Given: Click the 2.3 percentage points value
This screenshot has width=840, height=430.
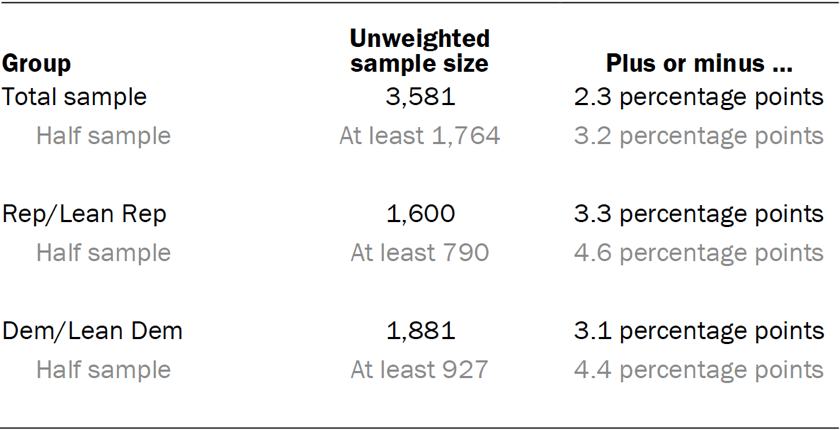Looking at the screenshot, I should (699, 97).
